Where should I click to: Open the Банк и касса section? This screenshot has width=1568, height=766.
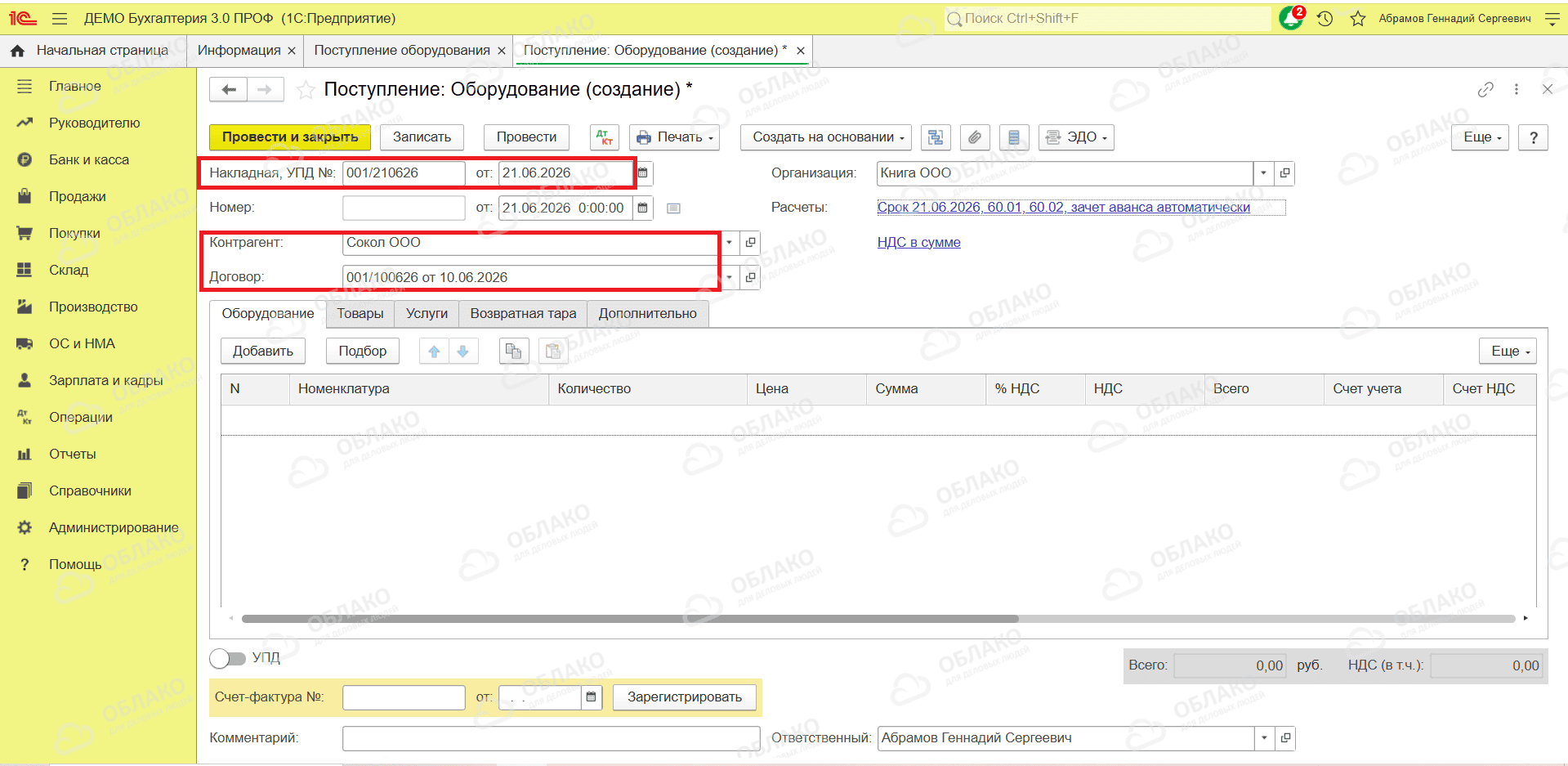pyautogui.click(x=89, y=160)
